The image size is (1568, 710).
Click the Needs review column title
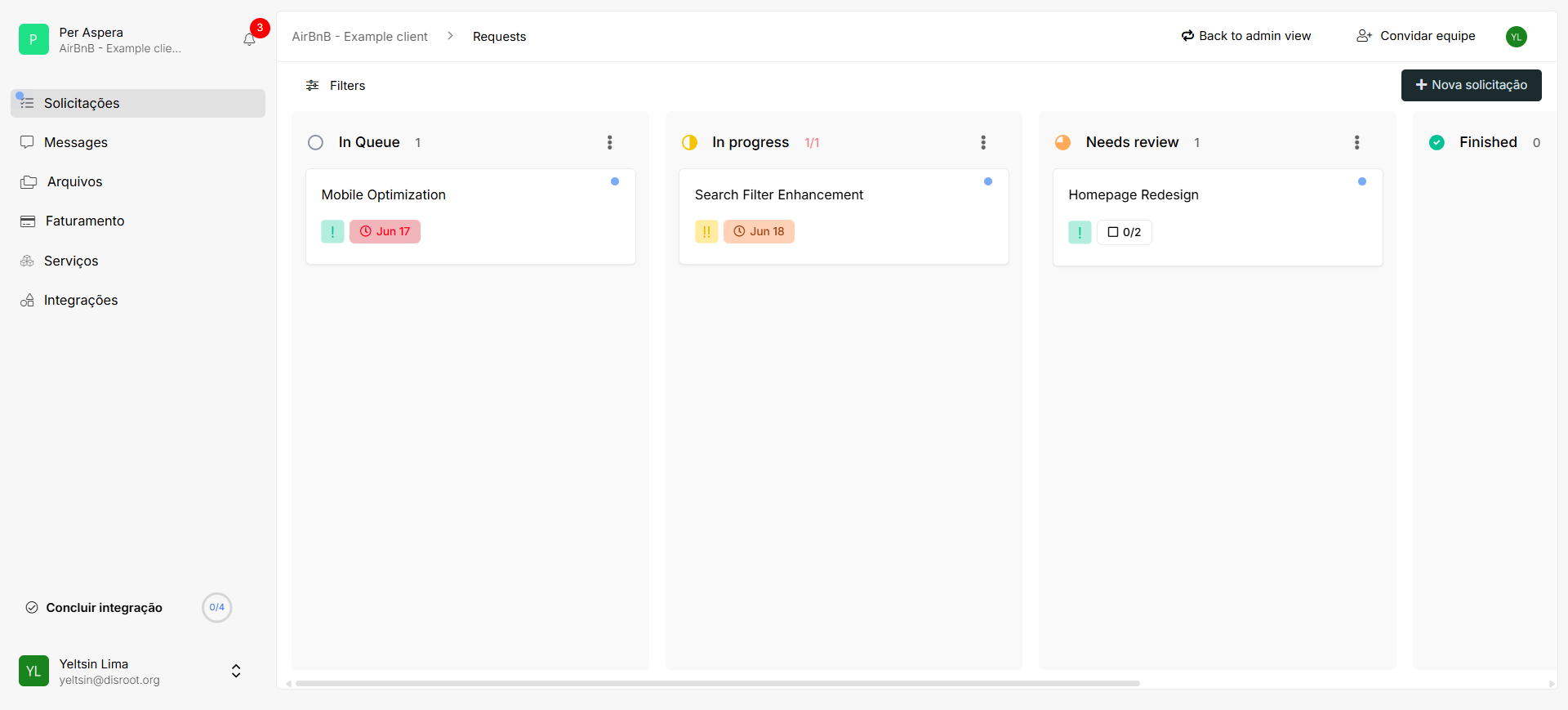pos(1132,142)
